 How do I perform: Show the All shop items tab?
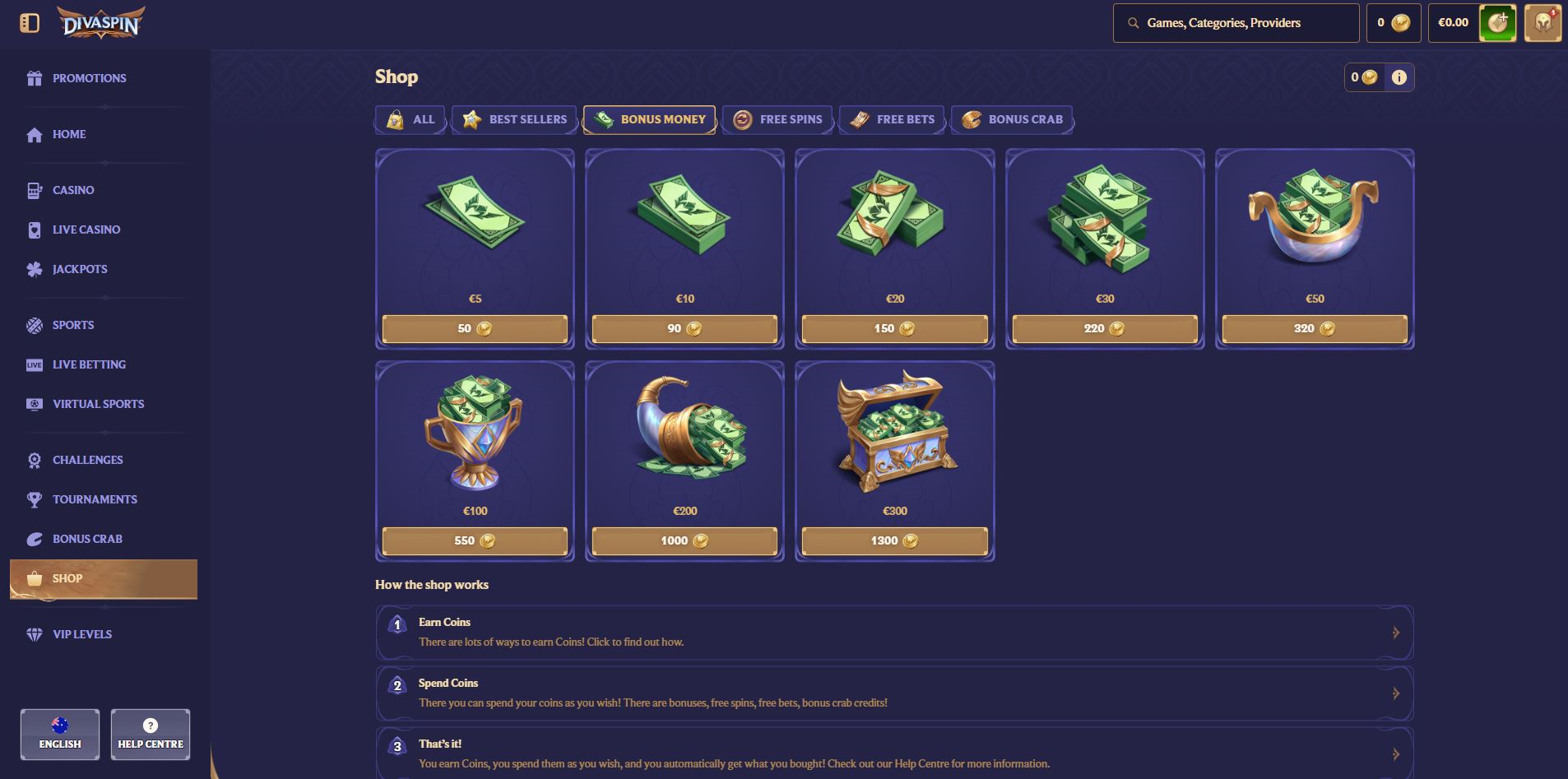[x=411, y=119]
